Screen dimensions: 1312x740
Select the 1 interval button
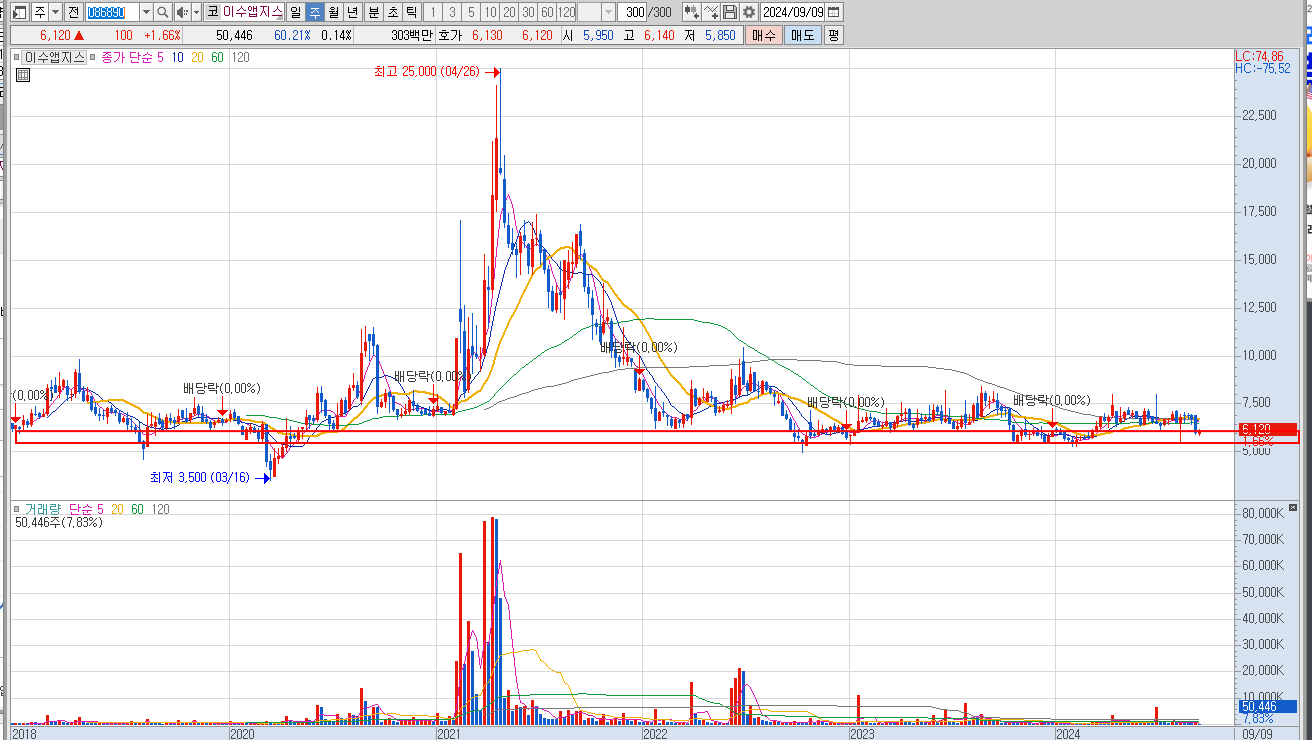[433, 12]
